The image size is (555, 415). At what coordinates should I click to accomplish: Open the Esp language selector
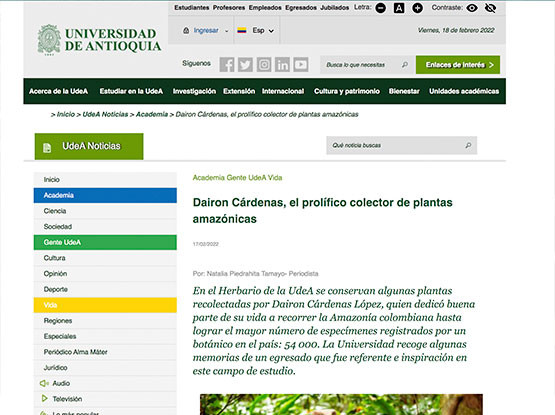pos(256,30)
